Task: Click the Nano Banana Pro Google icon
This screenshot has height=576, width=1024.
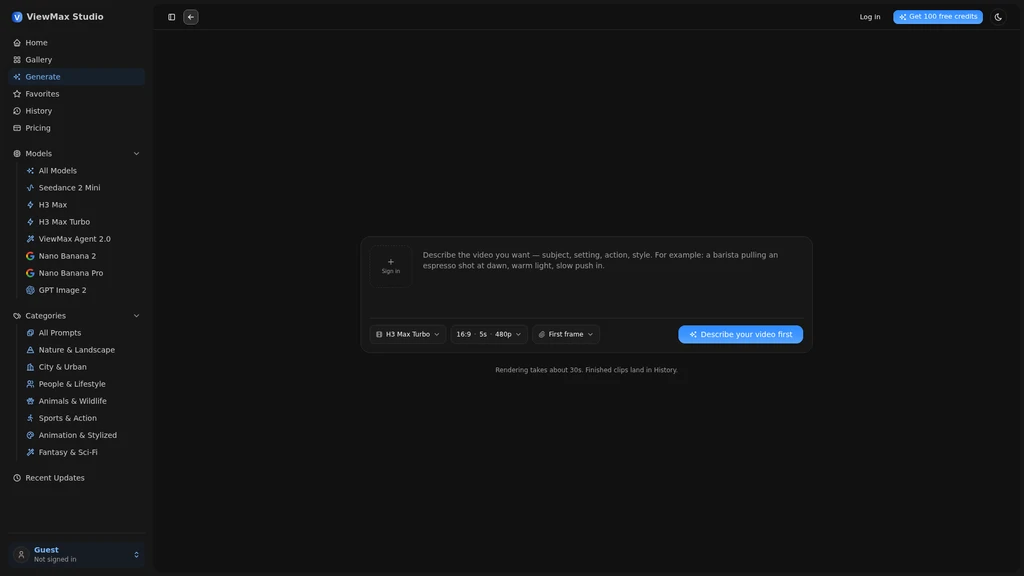Action: pyautogui.click(x=30, y=273)
